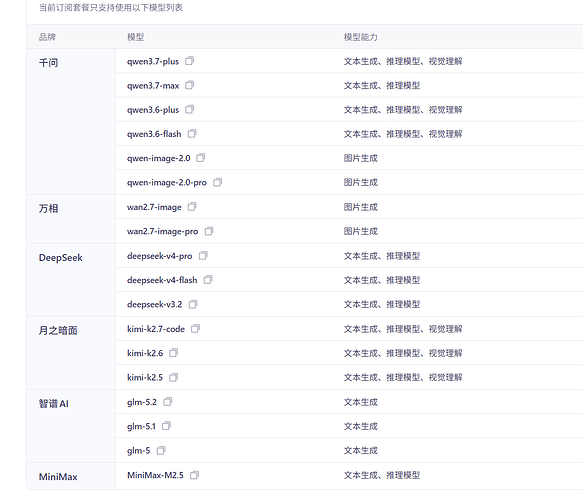Click the qwen3.7-max model text
The height and width of the screenshot is (500, 583).
(x=153, y=86)
